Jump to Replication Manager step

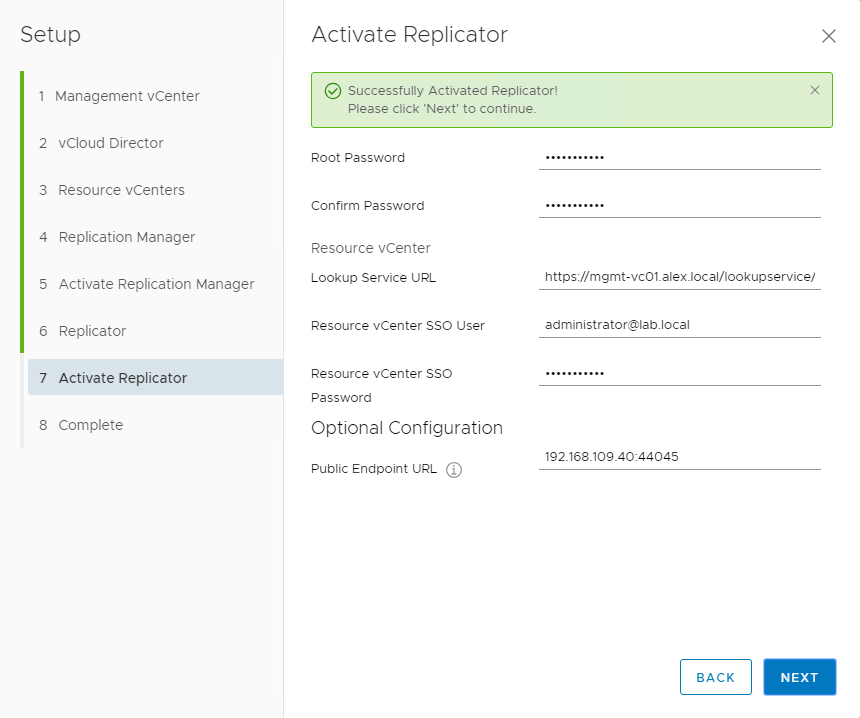[126, 237]
